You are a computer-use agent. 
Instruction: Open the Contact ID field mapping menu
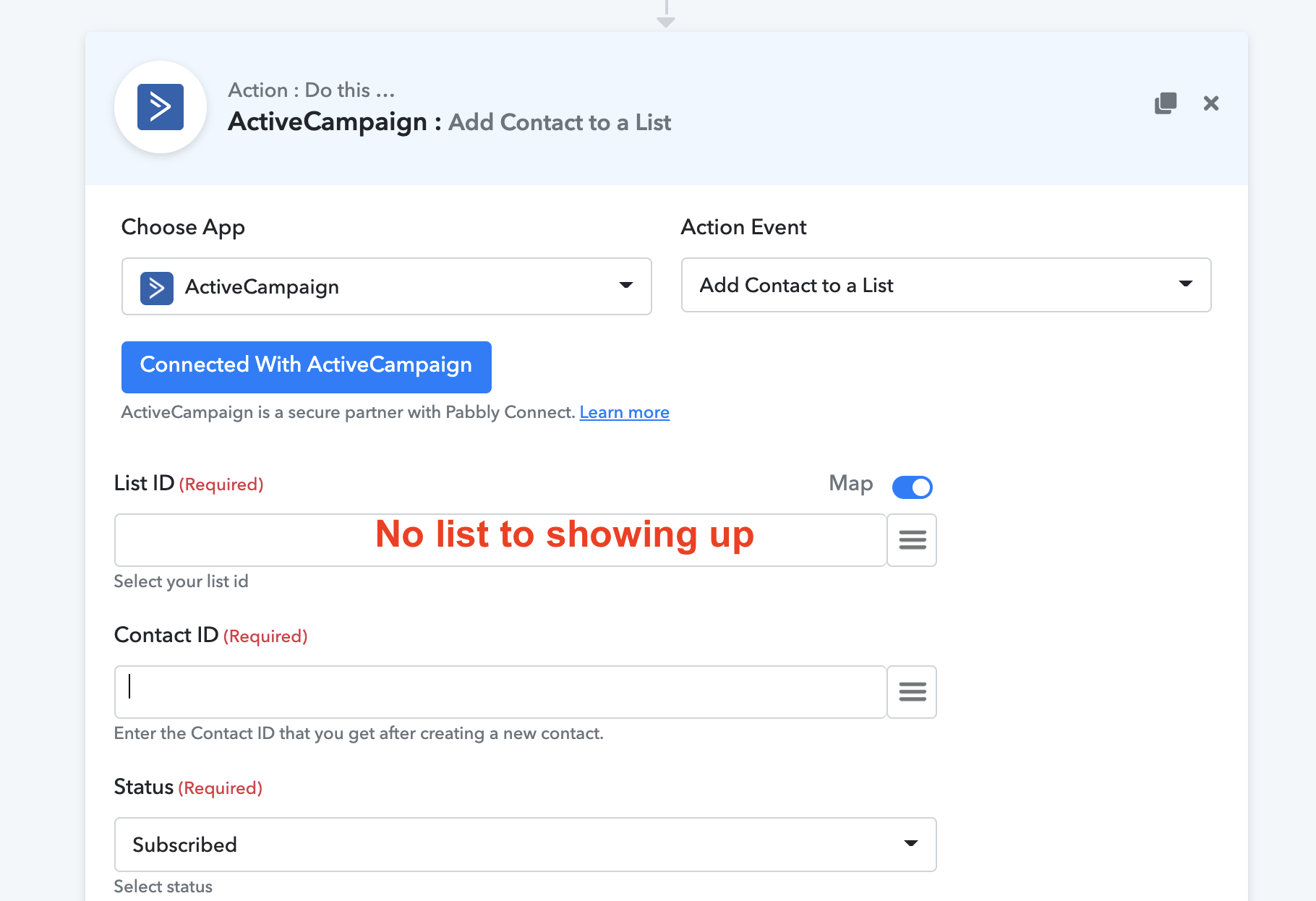[x=912, y=692]
